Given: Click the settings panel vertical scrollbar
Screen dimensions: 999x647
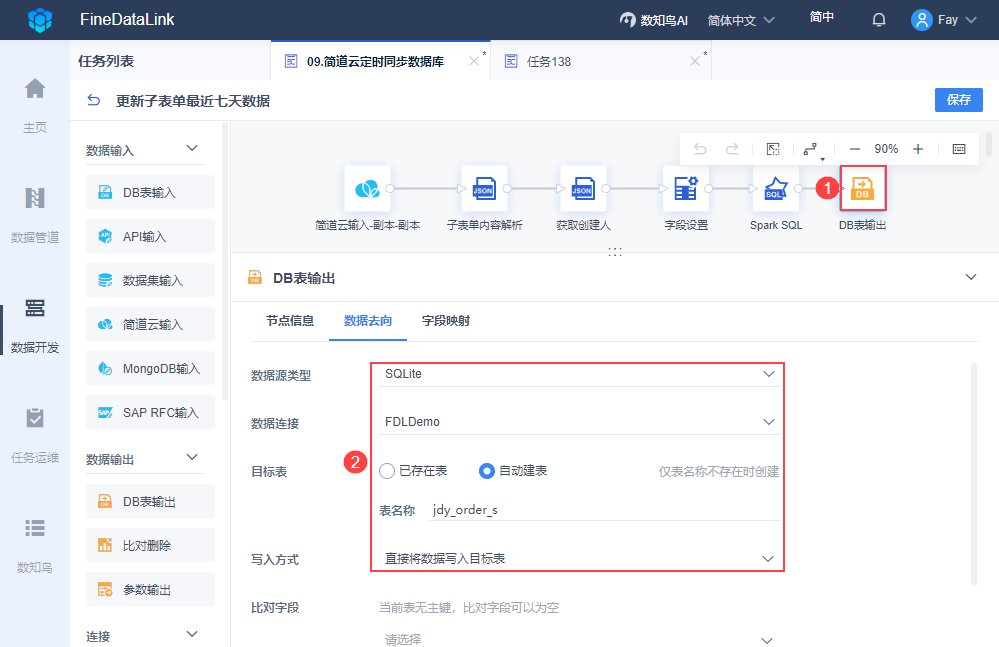Looking at the screenshot, I should click(x=974, y=474).
